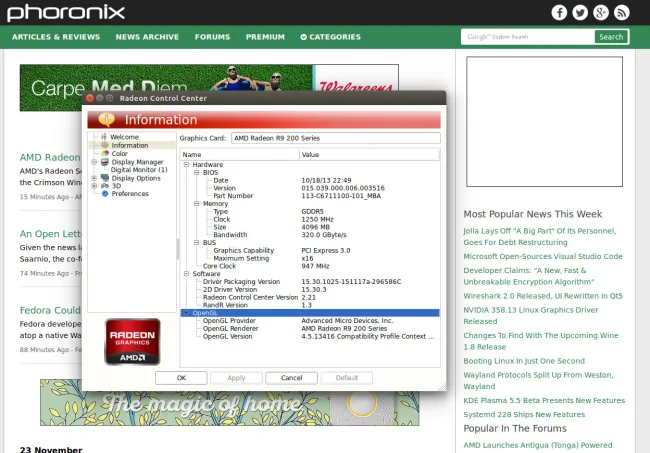Image resolution: width=650 pixels, height=453 pixels.
Task: Open the Google Plus social icon
Action: coord(601,12)
